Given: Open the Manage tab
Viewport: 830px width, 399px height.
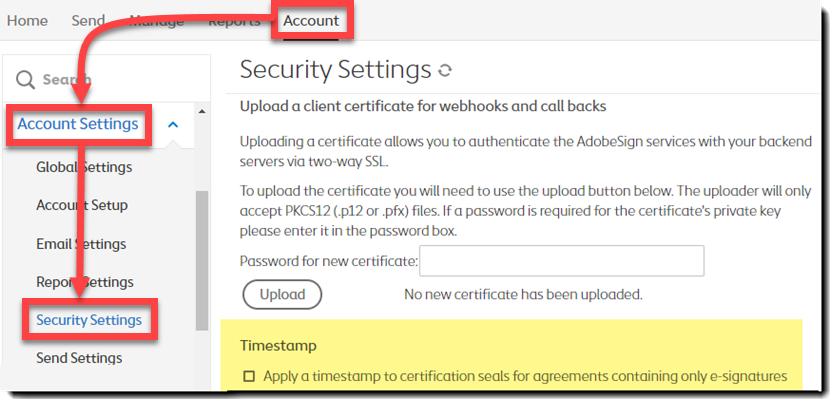Looking at the screenshot, I should [x=157, y=21].
